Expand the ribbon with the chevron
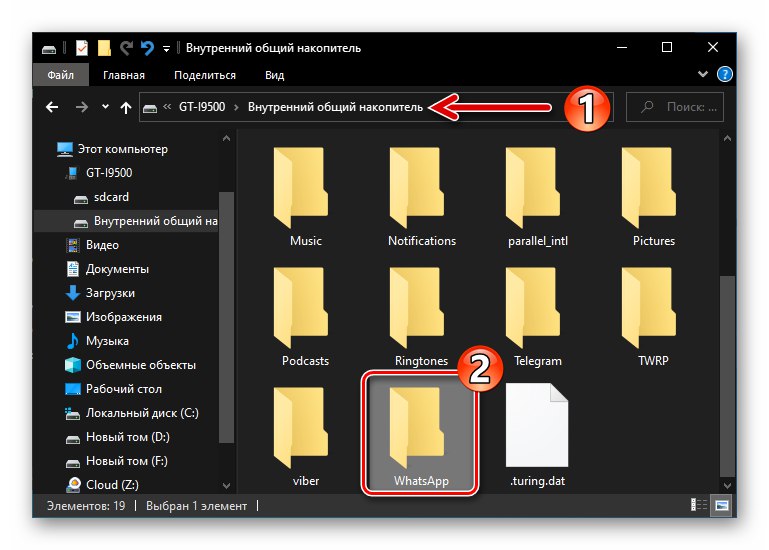Image resolution: width=769 pixels, height=550 pixels. coord(703,74)
